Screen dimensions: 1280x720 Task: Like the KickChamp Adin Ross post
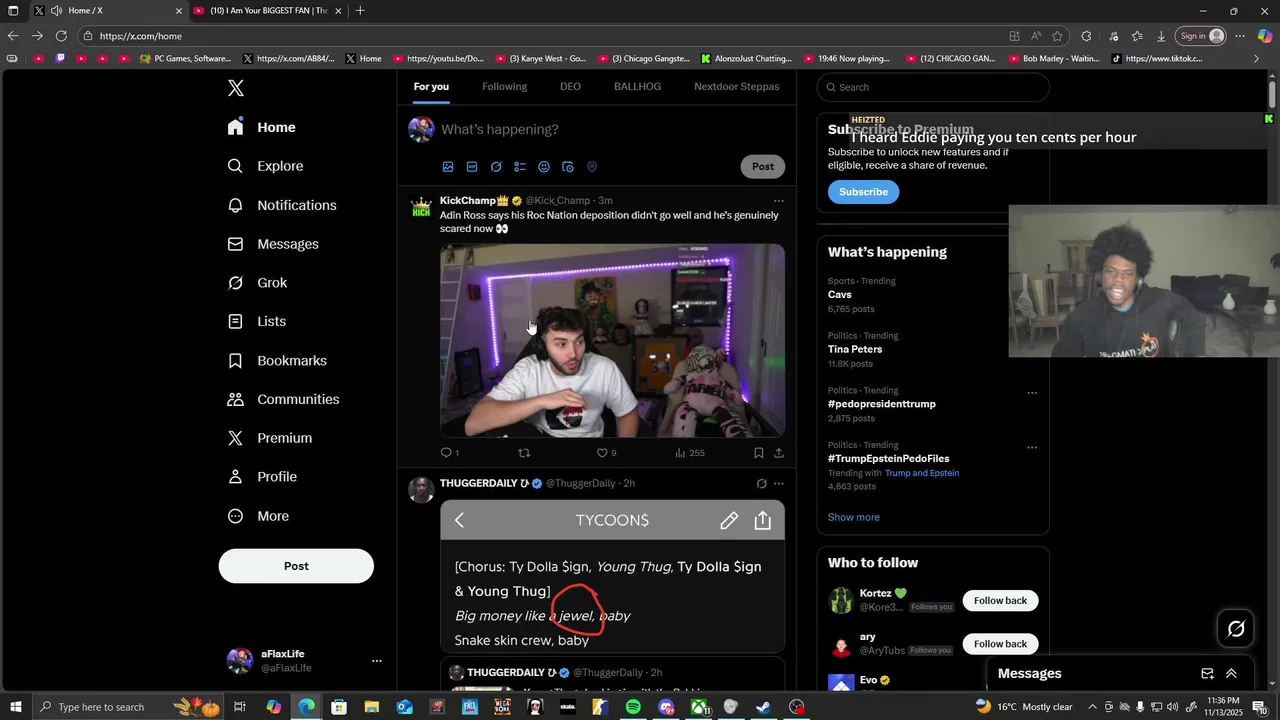[606, 453]
